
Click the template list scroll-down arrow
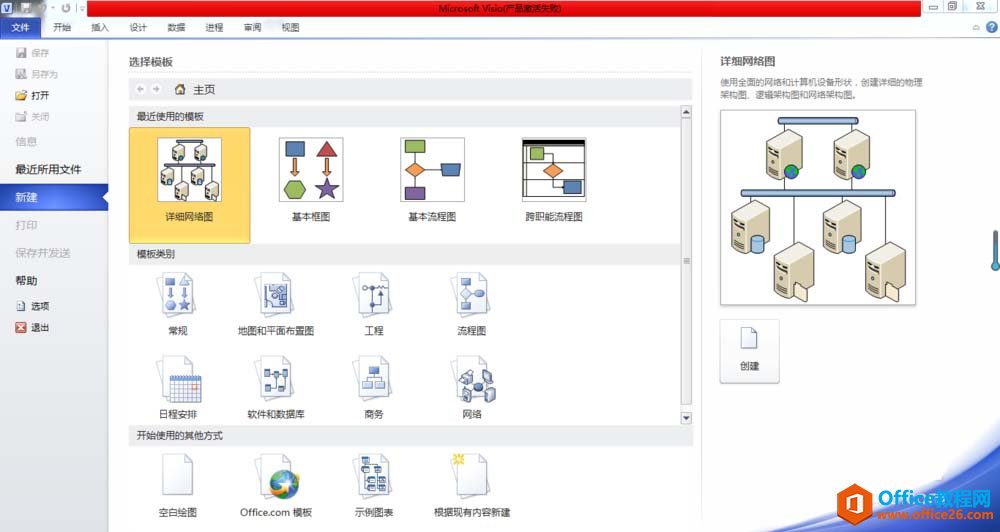(x=686, y=418)
